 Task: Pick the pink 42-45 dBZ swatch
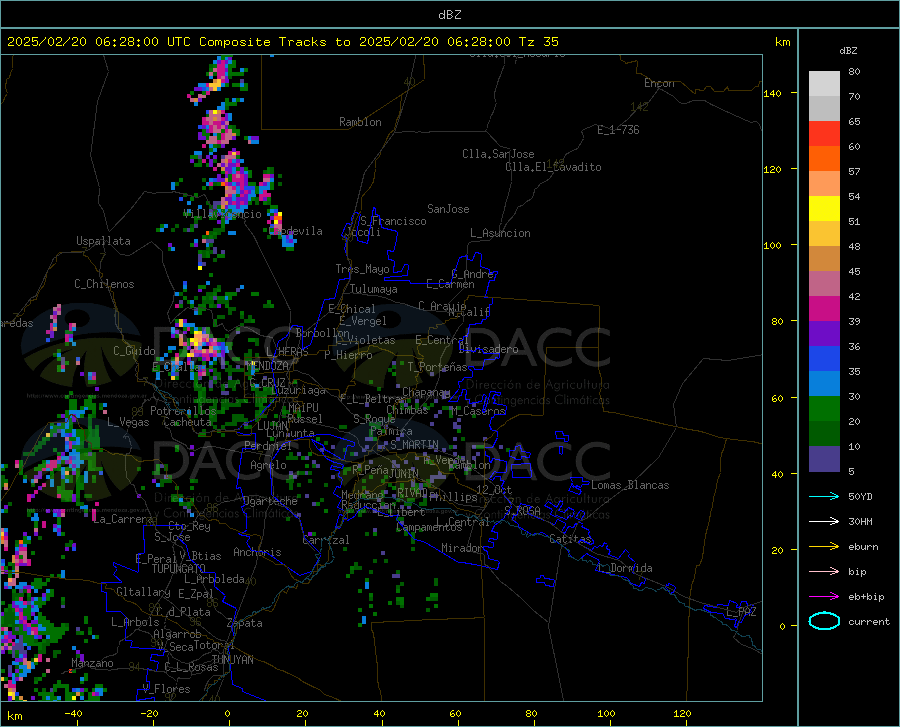pos(824,284)
